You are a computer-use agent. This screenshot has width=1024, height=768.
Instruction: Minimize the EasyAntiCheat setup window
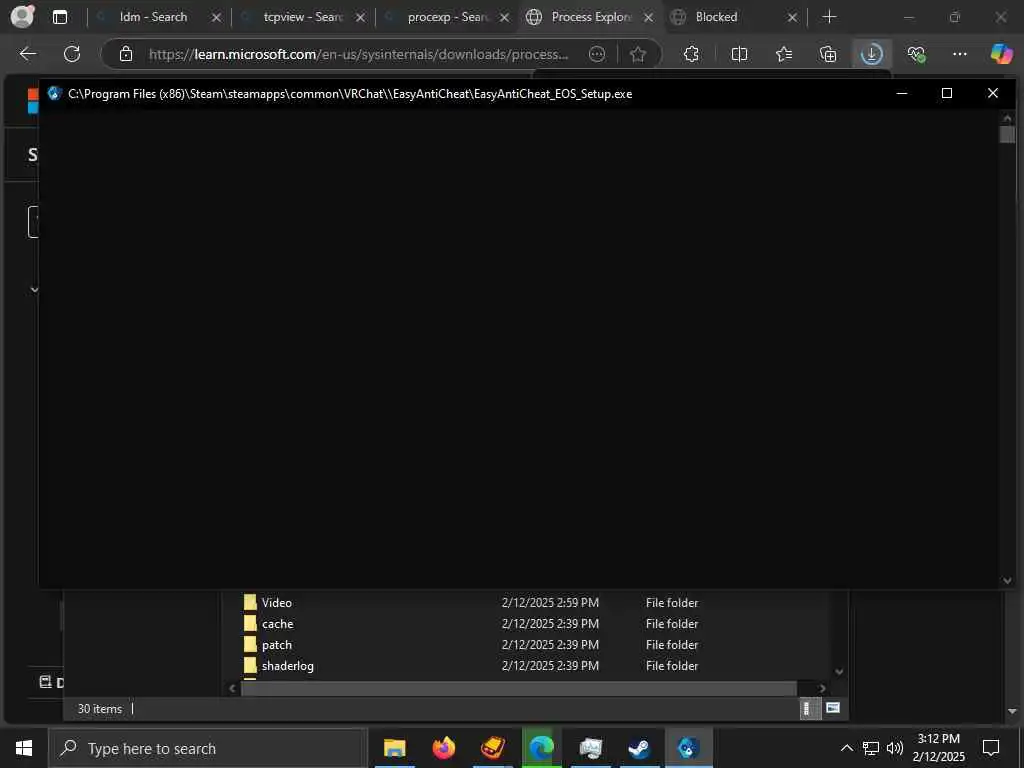pyautogui.click(x=902, y=93)
